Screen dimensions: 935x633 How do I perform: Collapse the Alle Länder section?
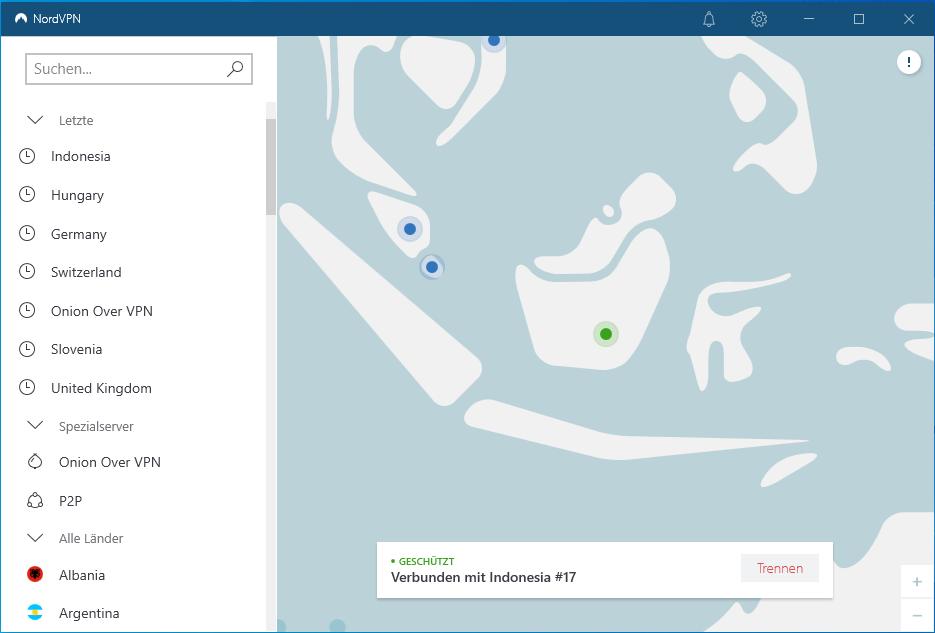35,538
